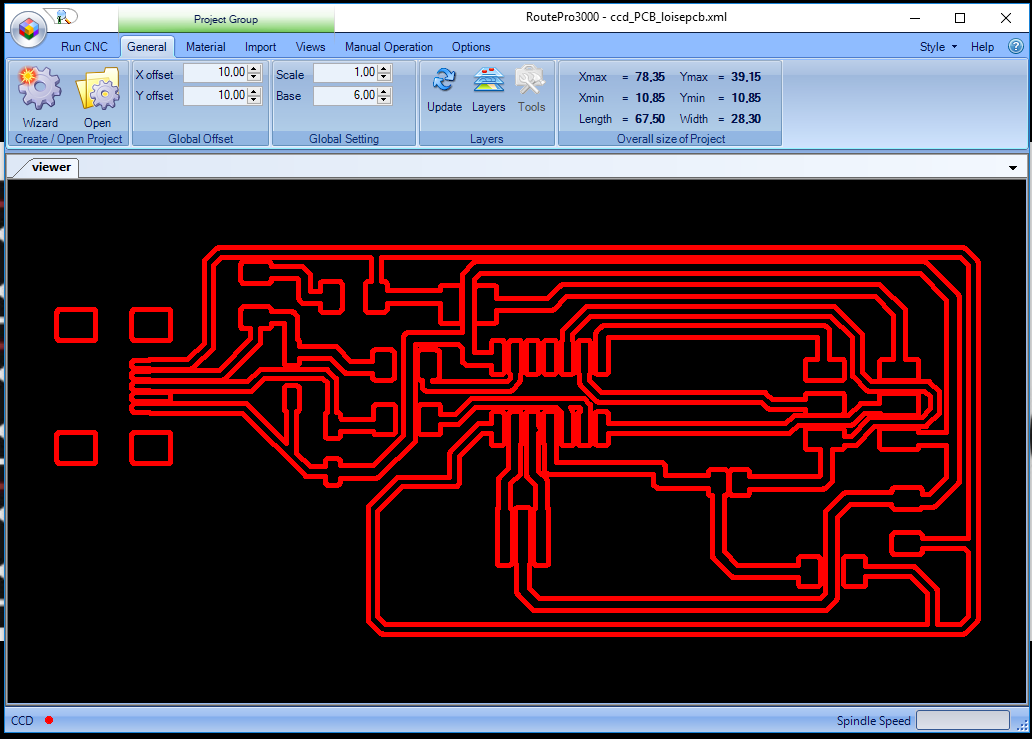Click the Help menu button
This screenshot has height=739, width=1032.
(982, 47)
